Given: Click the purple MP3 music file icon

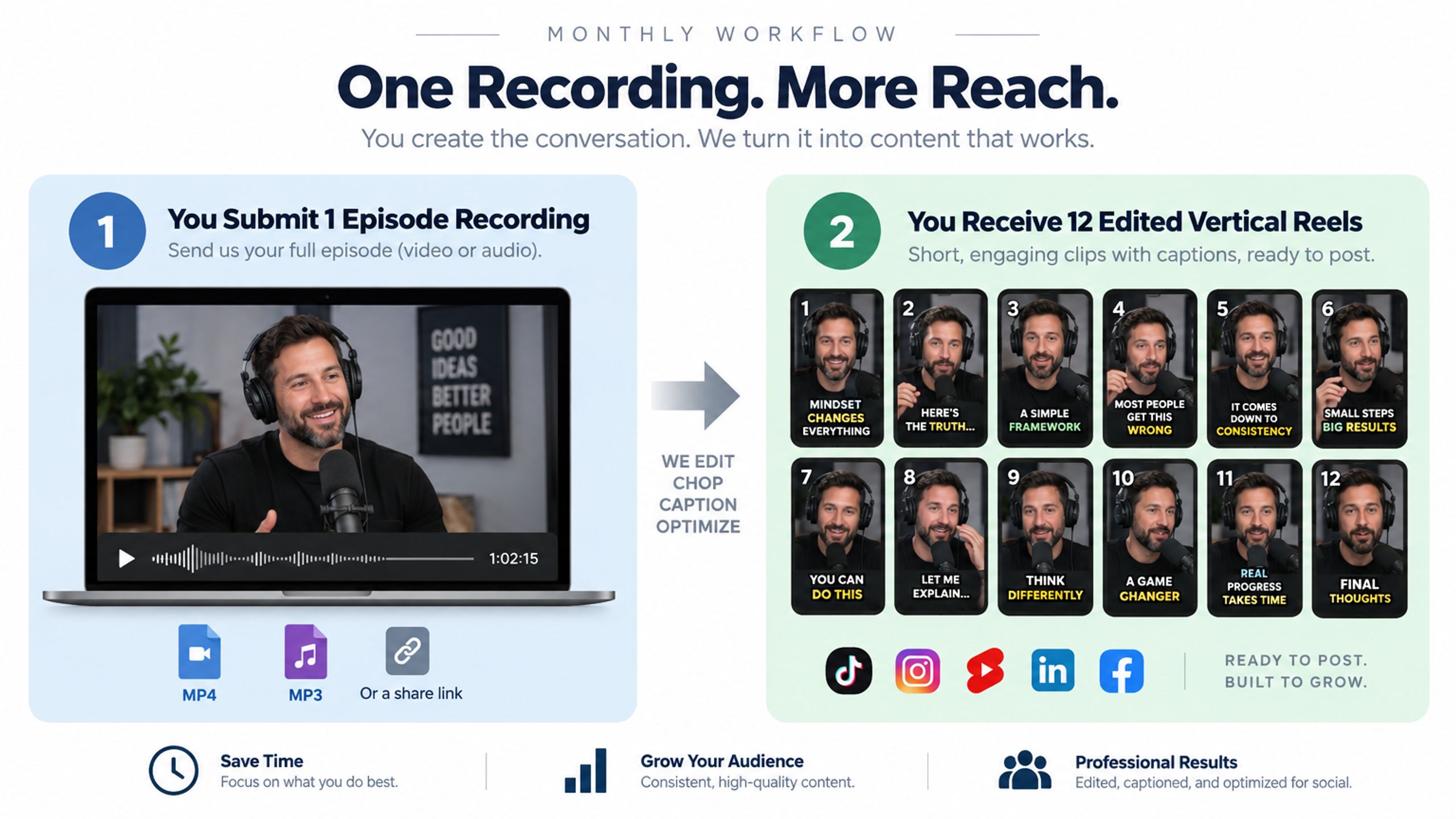Looking at the screenshot, I should point(306,652).
